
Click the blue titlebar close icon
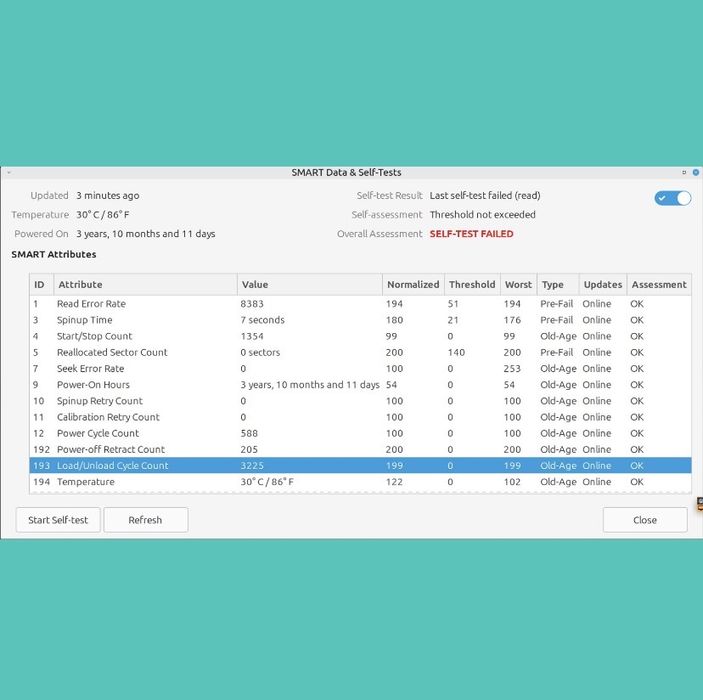696,172
